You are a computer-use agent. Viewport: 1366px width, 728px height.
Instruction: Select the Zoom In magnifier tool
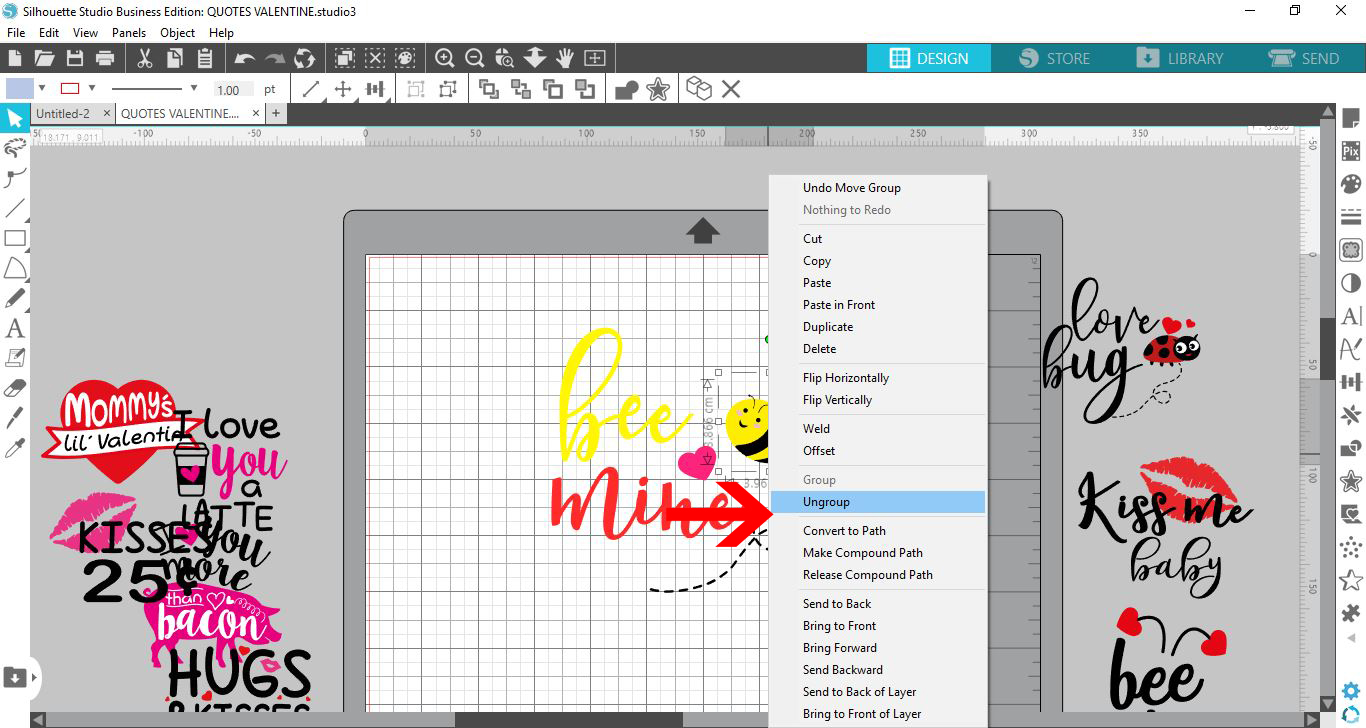point(445,58)
